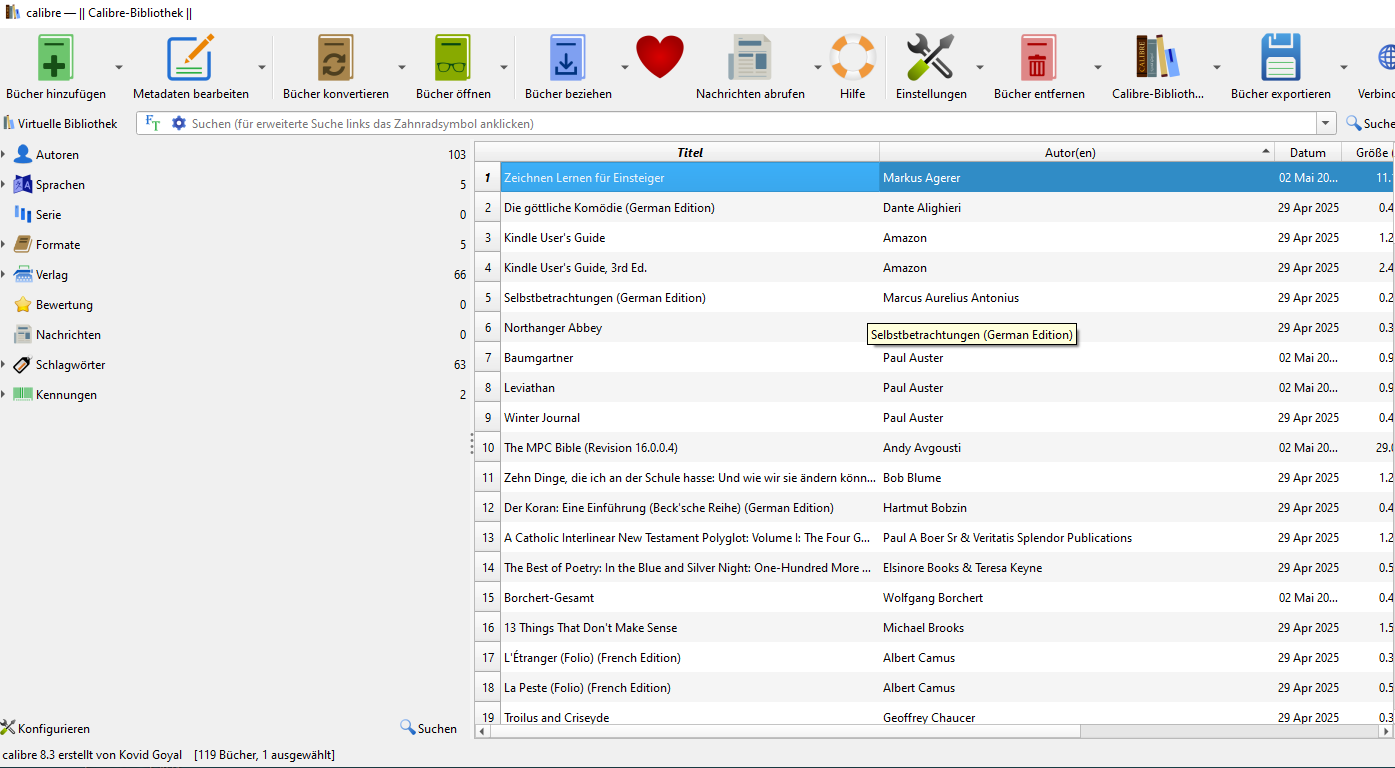The height and width of the screenshot is (768, 1395).
Task: Click Konfigurieren in tag browser
Action: [x=46, y=728]
